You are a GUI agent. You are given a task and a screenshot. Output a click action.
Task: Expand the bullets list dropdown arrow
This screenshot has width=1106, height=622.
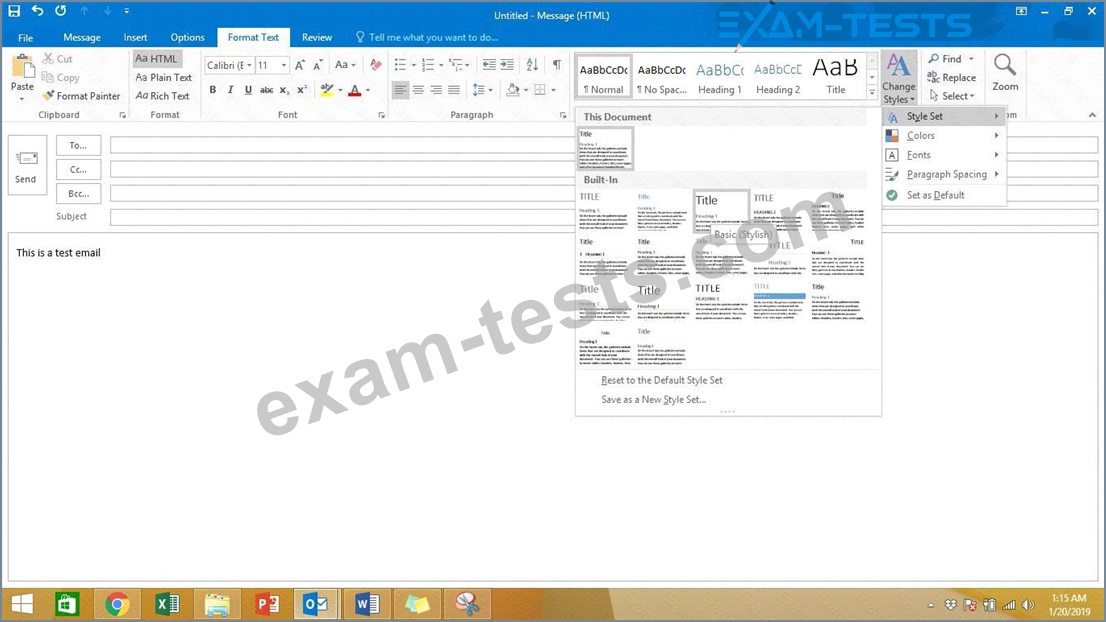coord(414,66)
